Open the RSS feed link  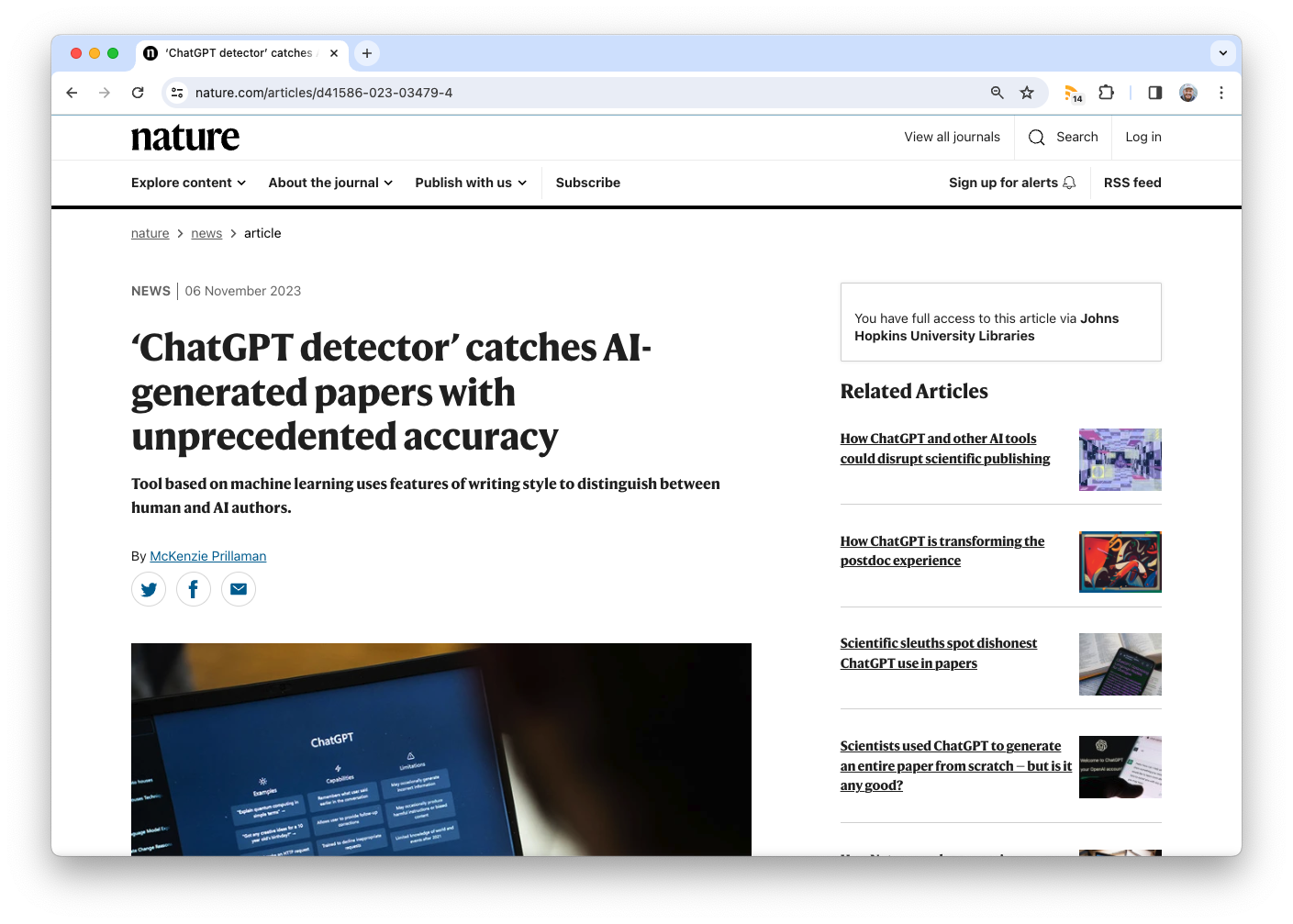point(1131,183)
